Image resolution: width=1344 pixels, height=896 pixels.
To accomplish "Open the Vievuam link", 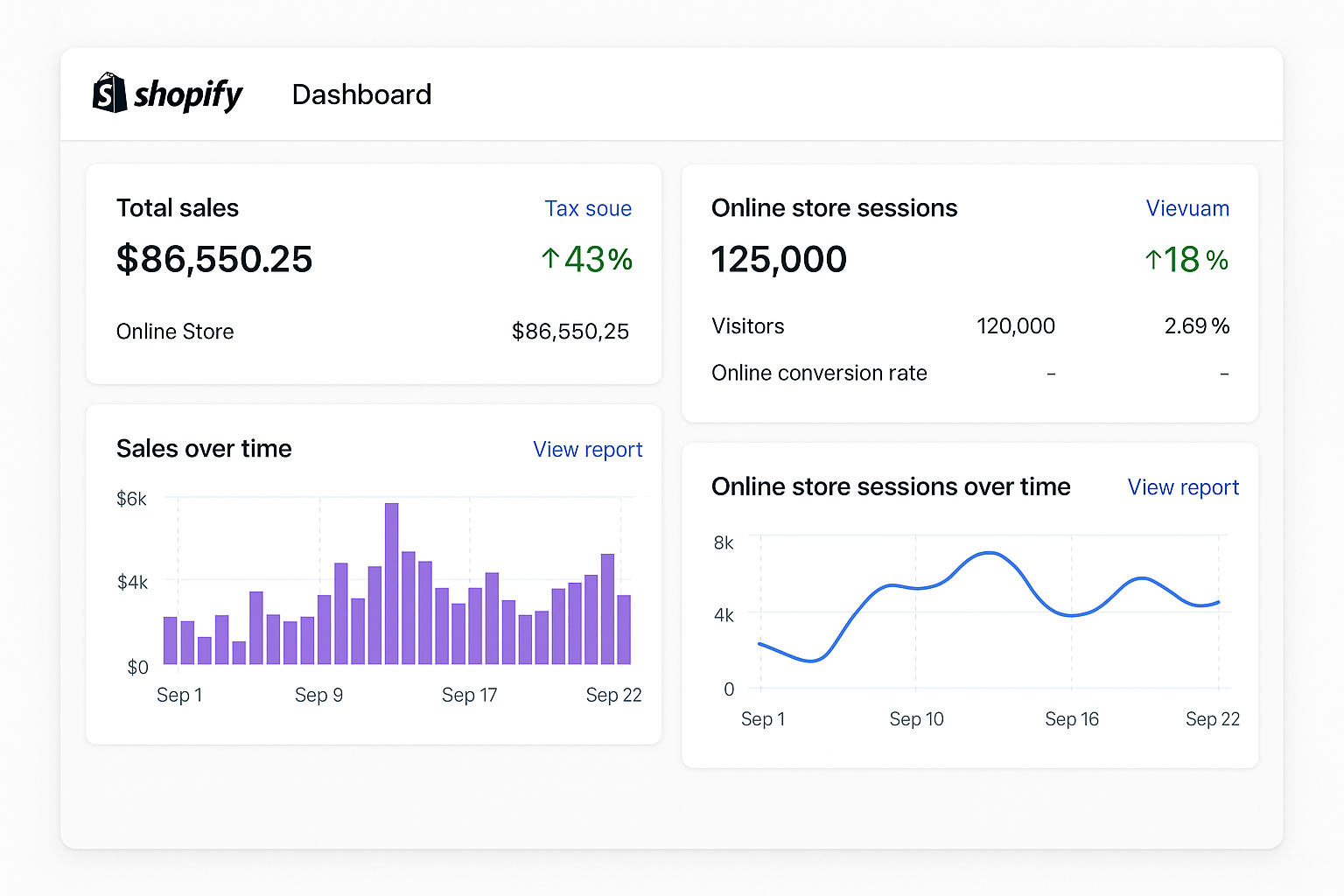I will (x=1186, y=208).
